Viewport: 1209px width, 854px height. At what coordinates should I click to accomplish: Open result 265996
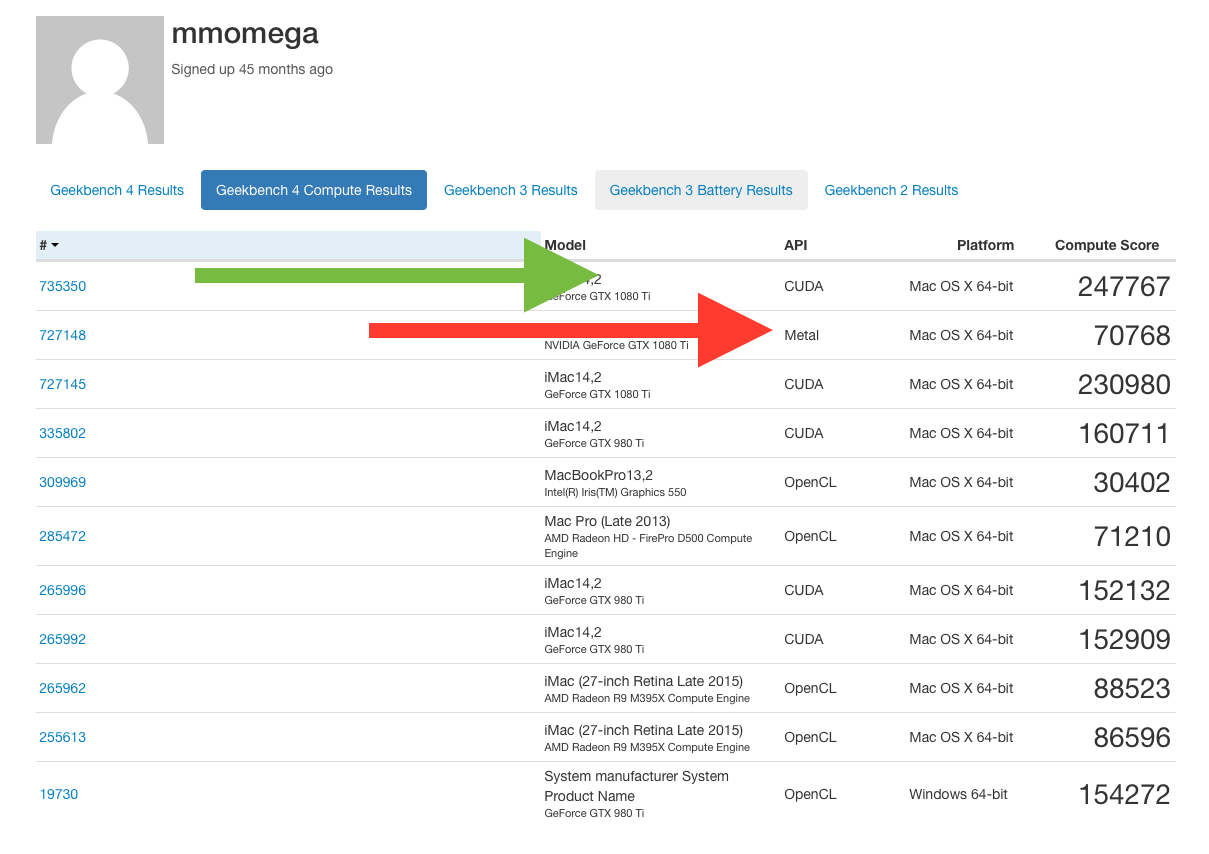coord(63,590)
